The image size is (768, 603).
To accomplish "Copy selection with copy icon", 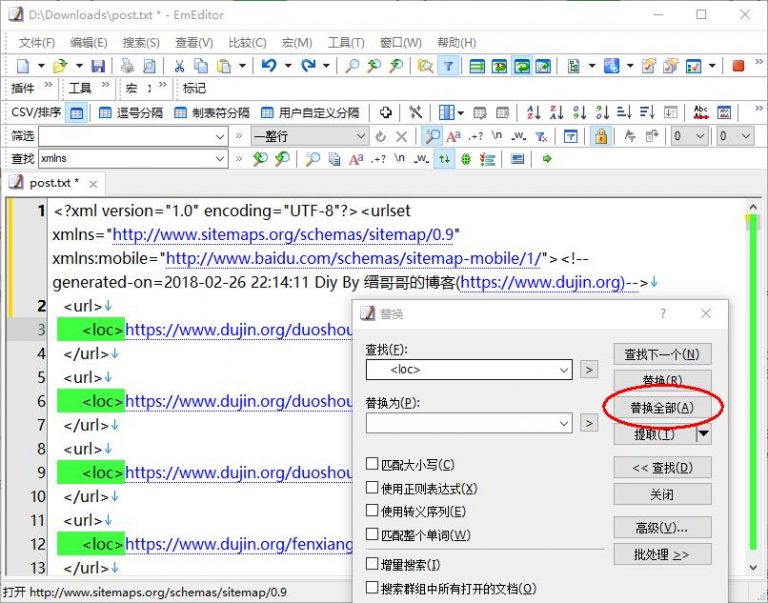I will coord(201,66).
